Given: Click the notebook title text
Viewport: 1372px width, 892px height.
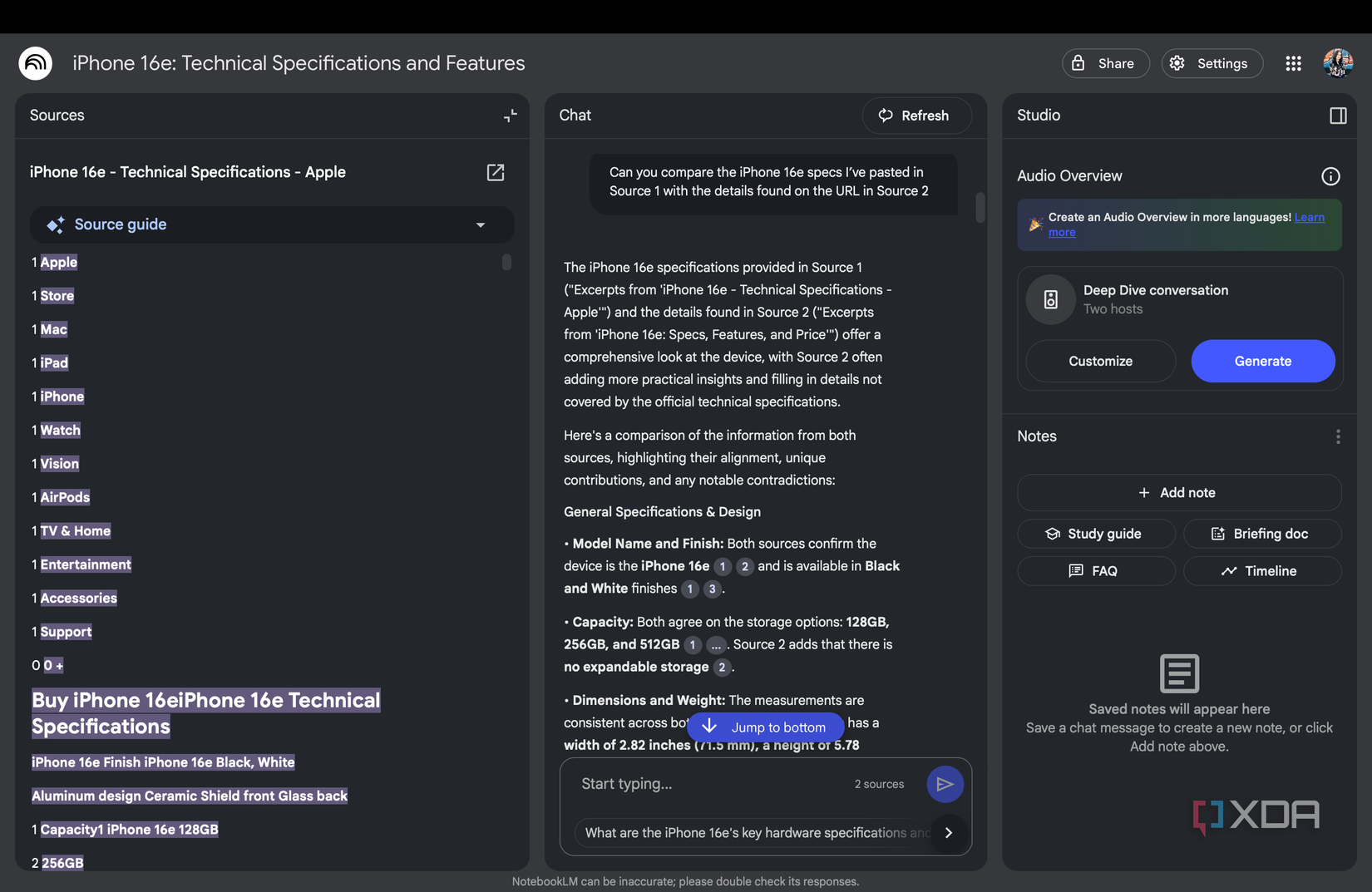Looking at the screenshot, I should 299,63.
